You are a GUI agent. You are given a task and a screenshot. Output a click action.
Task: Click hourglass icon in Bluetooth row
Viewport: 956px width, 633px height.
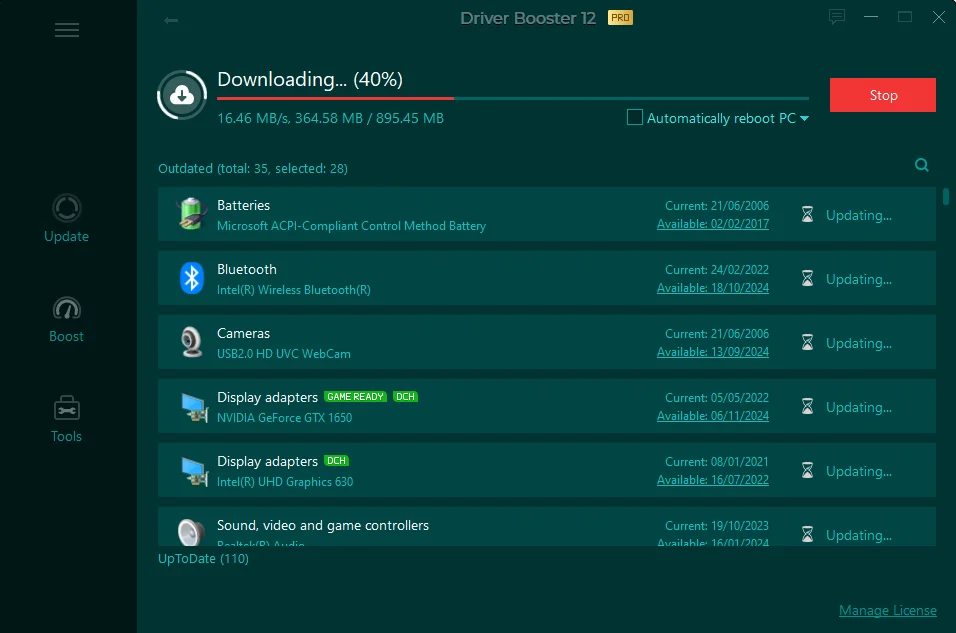tap(807, 278)
